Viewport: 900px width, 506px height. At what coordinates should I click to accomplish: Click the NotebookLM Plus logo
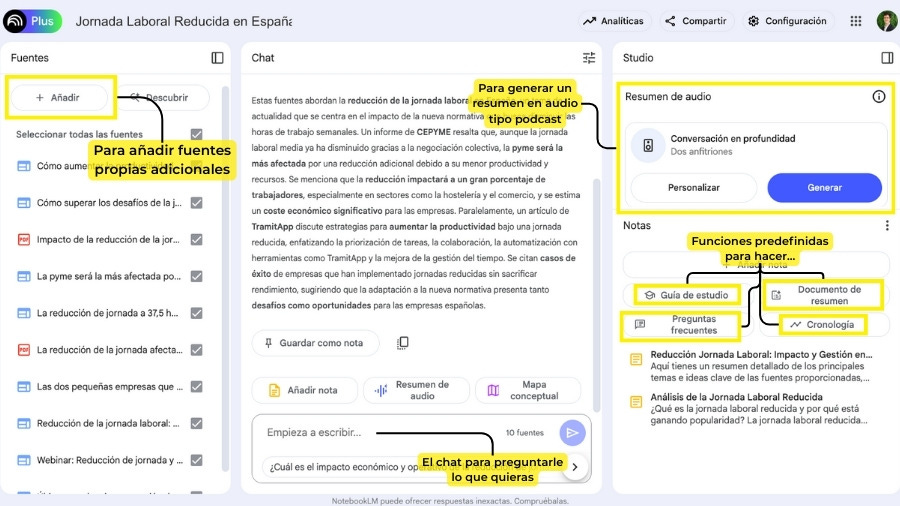click(32, 21)
